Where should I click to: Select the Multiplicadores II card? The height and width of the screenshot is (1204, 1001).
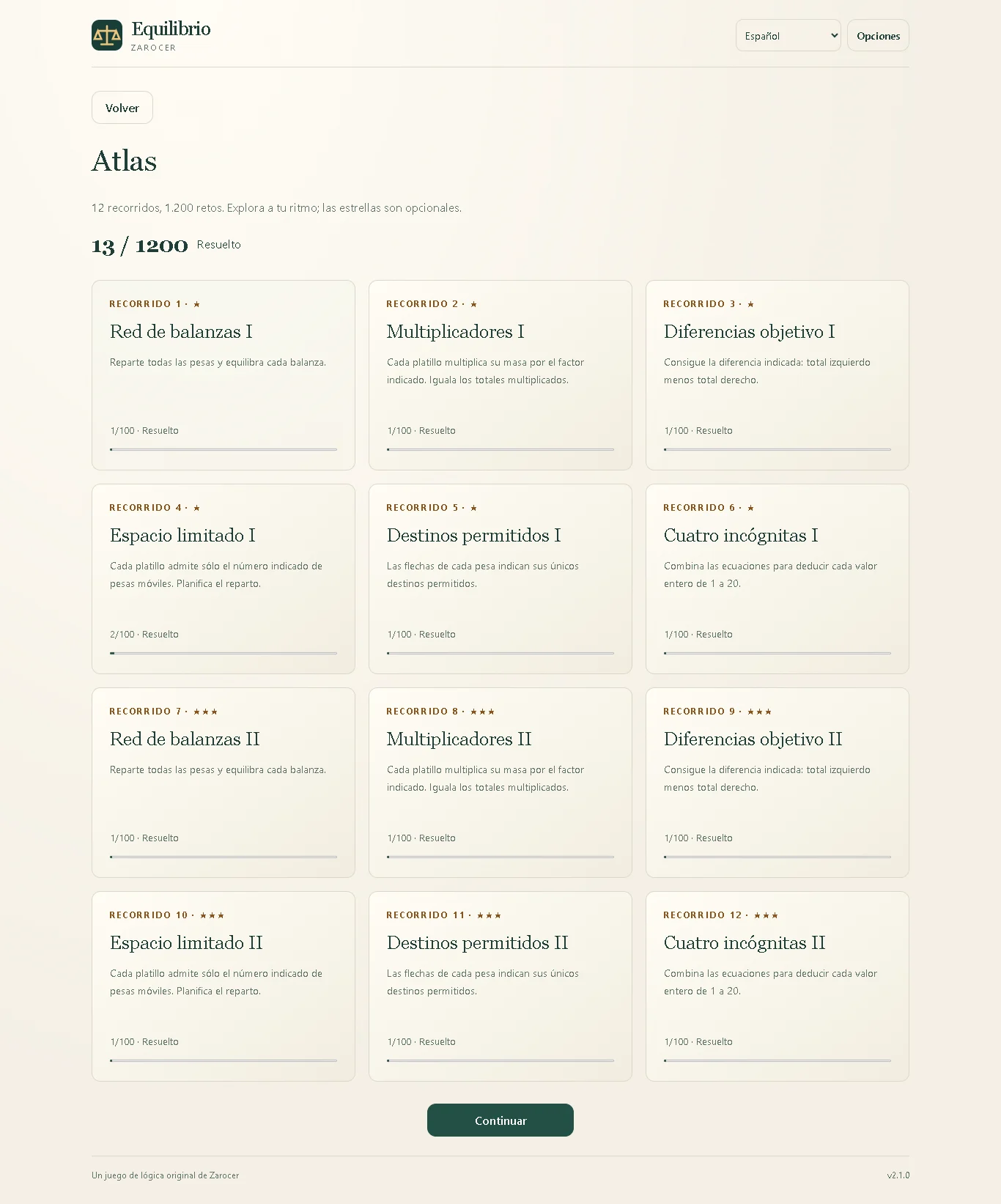[x=500, y=783]
